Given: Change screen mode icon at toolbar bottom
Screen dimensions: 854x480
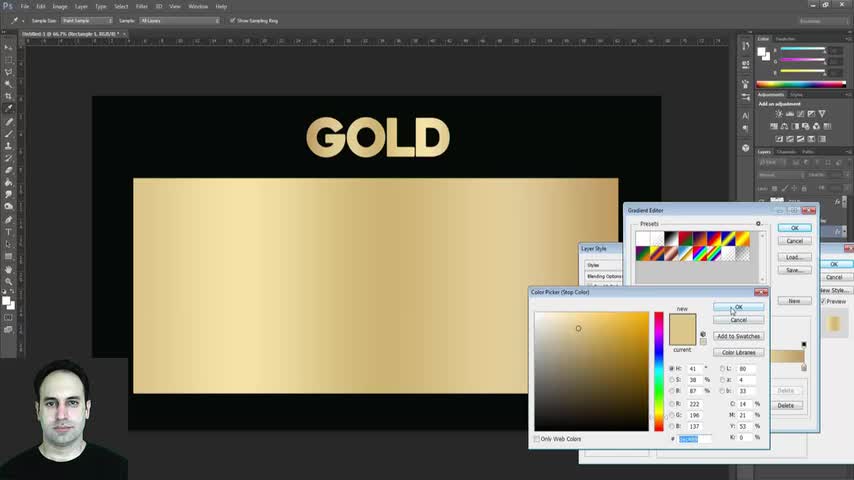Looking at the screenshot, I should coord(8,330).
